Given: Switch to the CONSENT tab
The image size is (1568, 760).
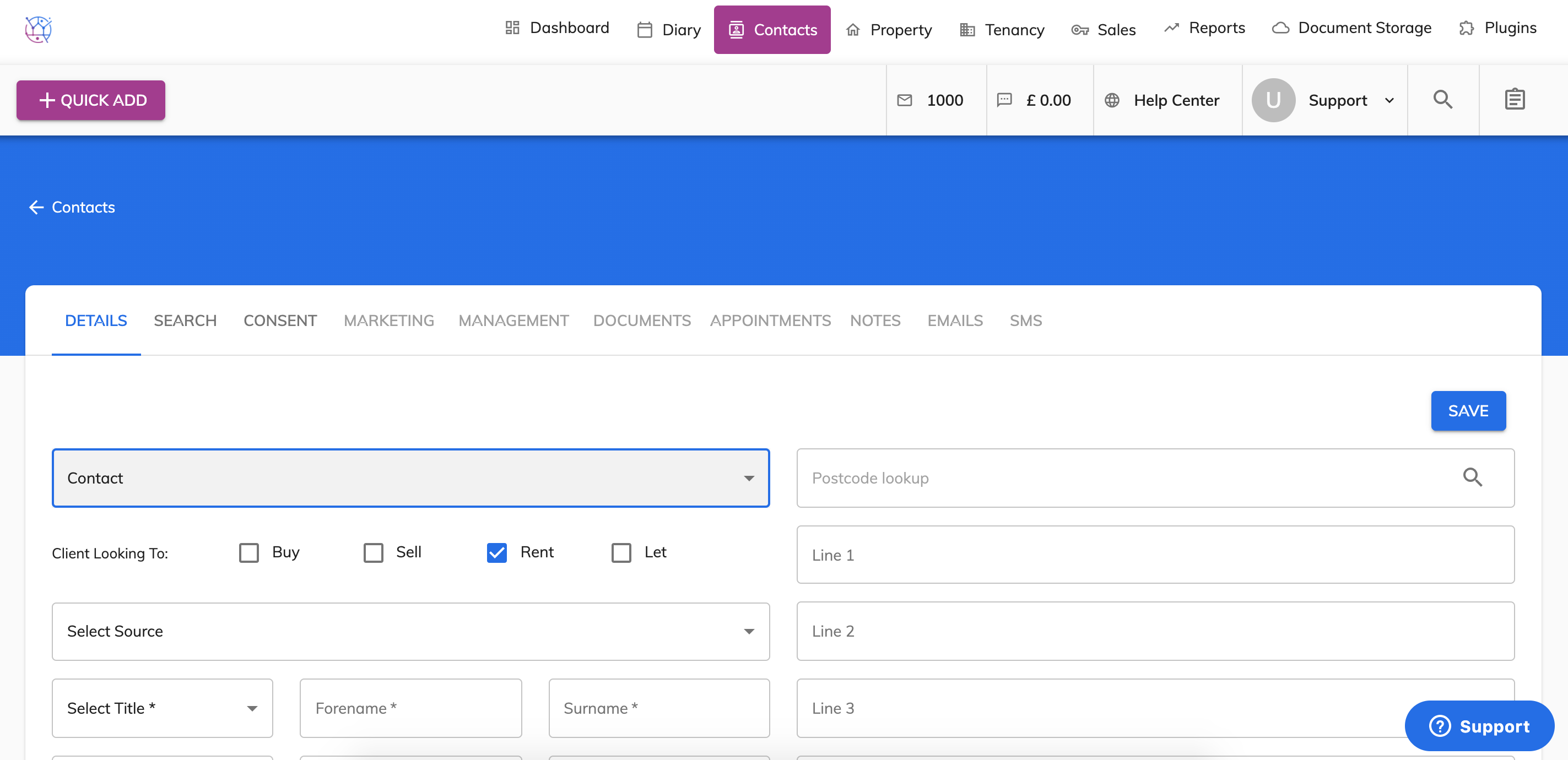Looking at the screenshot, I should (x=280, y=321).
